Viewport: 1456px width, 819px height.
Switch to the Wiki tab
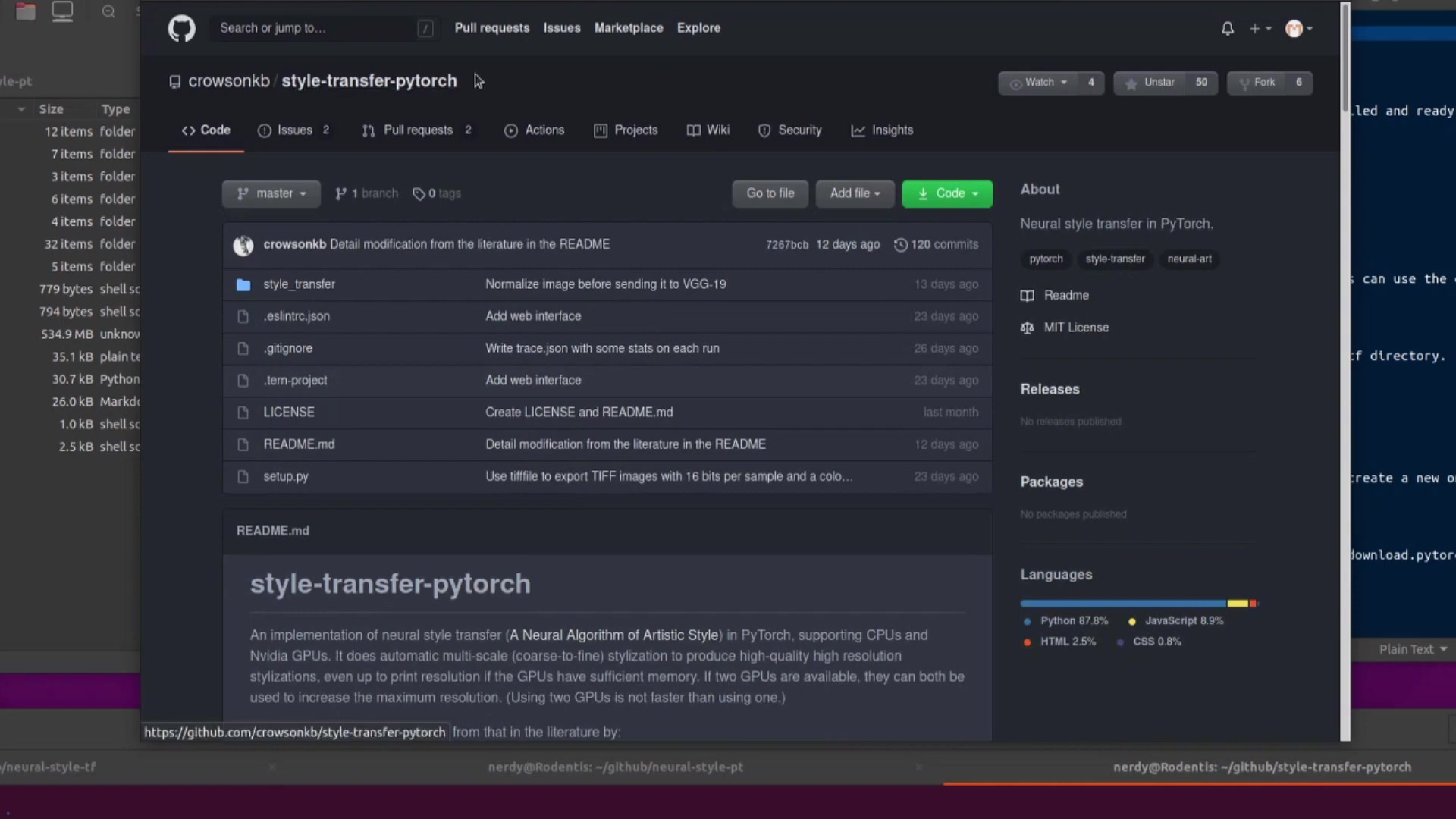[708, 130]
